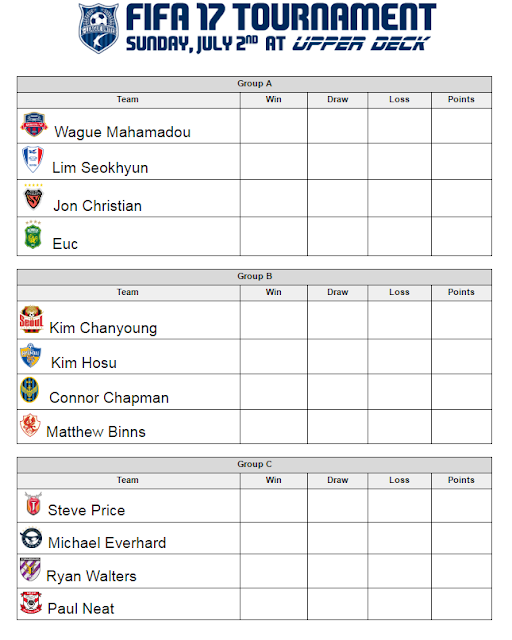This screenshot has width=512, height=640.
Task: Click the FIFA 17 Tournament title text
Action: click(x=281, y=17)
